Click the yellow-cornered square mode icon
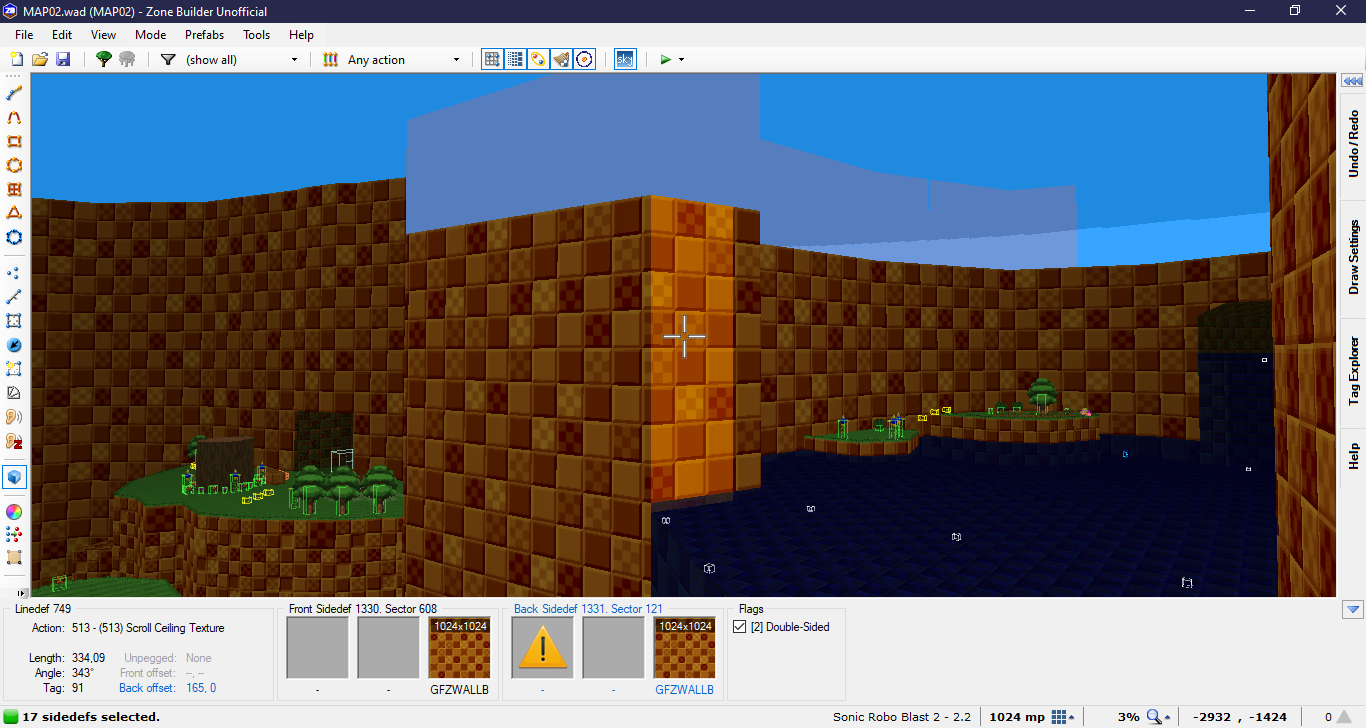 pyautogui.click(x=14, y=369)
